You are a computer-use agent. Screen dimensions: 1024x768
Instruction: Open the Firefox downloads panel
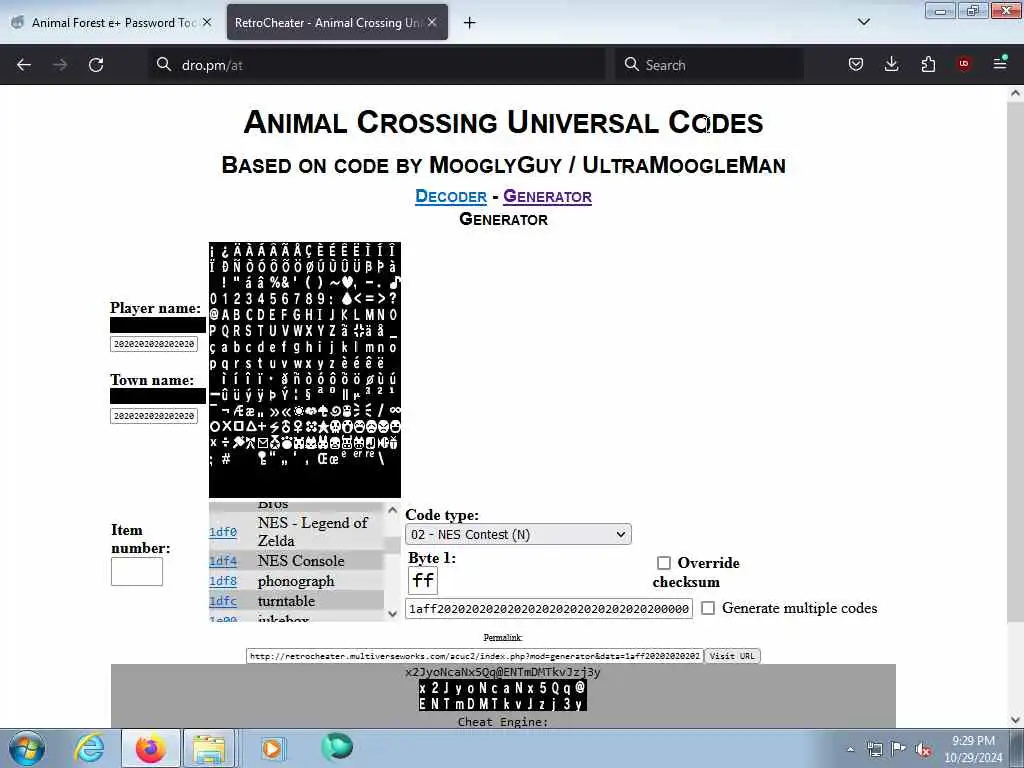pos(891,64)
